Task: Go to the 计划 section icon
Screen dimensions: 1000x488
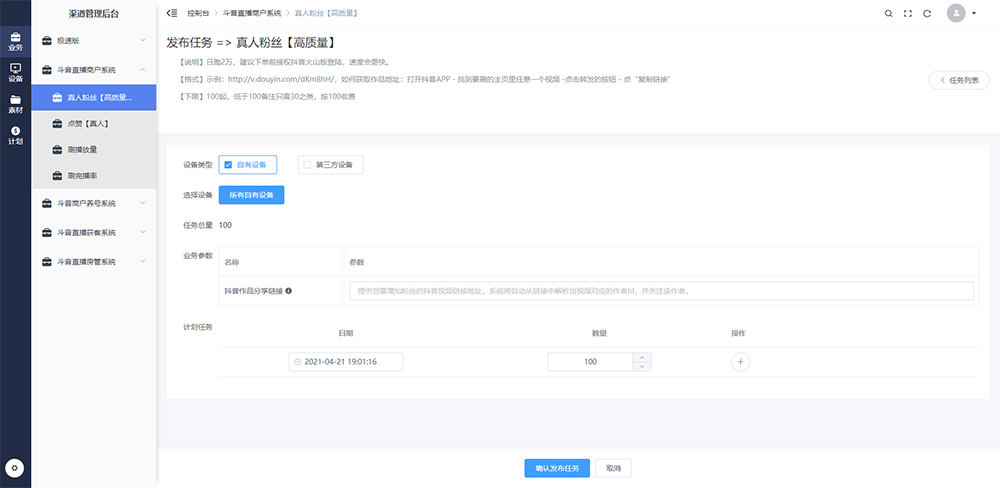Action: [15, 135]
